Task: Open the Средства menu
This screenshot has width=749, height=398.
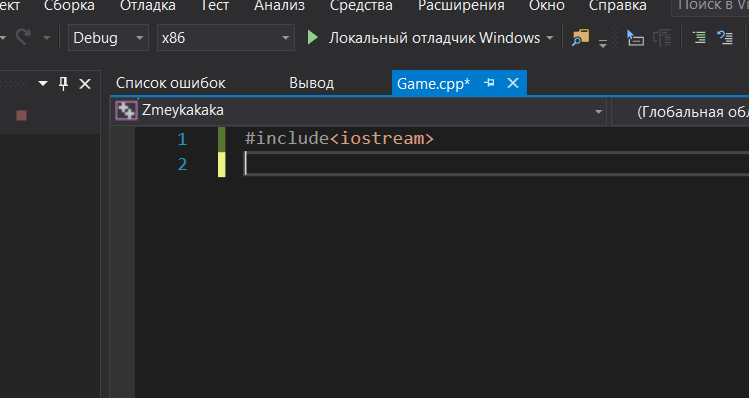Action: pyautogui.click(x=361, y=6)
